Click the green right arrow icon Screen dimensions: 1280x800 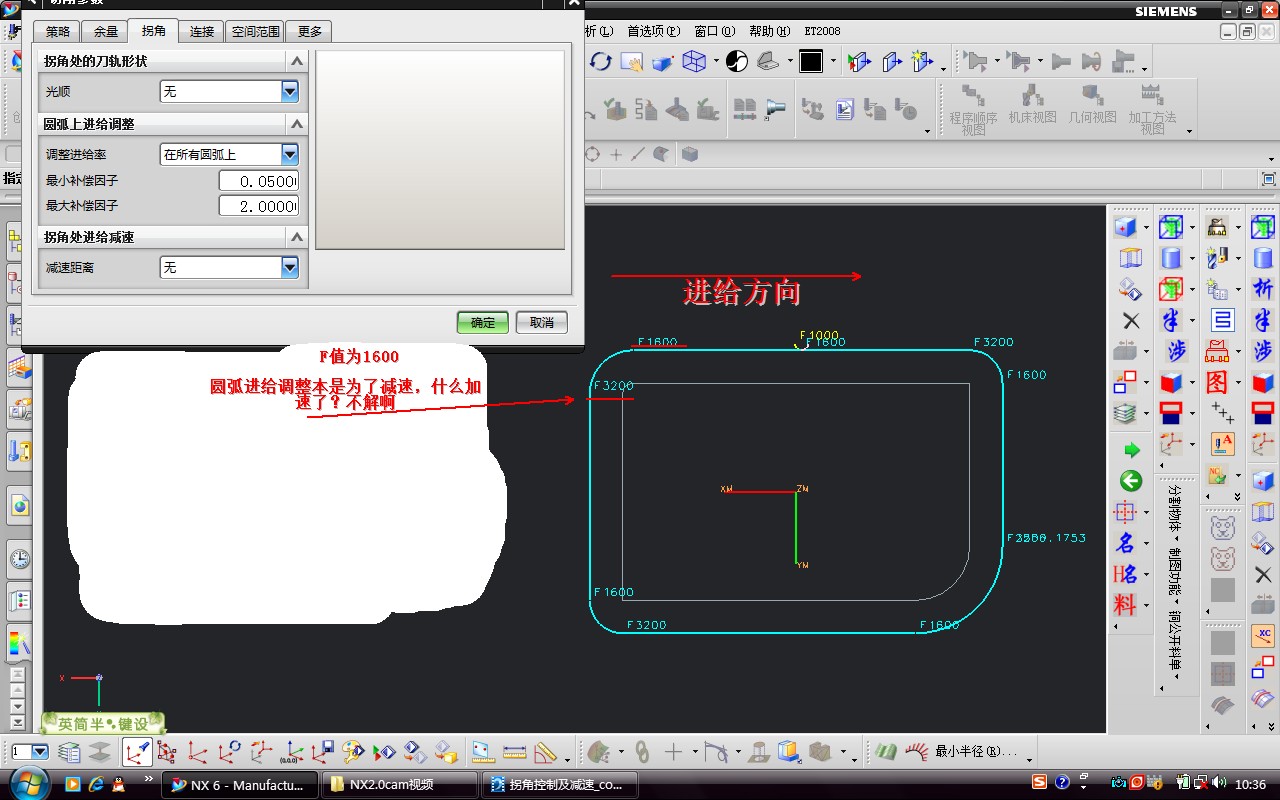(1131, 450)
